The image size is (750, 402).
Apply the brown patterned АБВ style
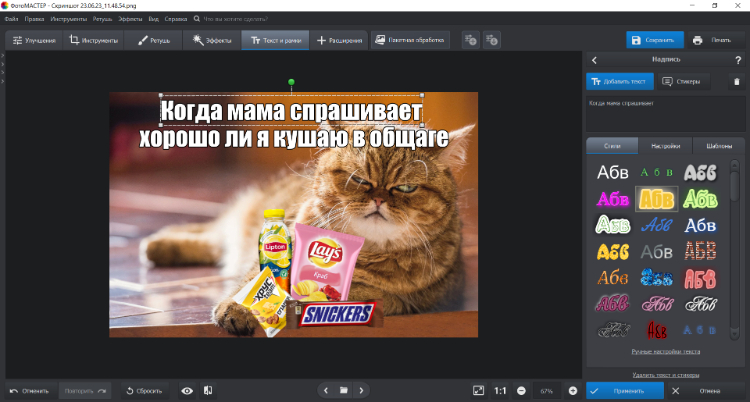point(700,251)
